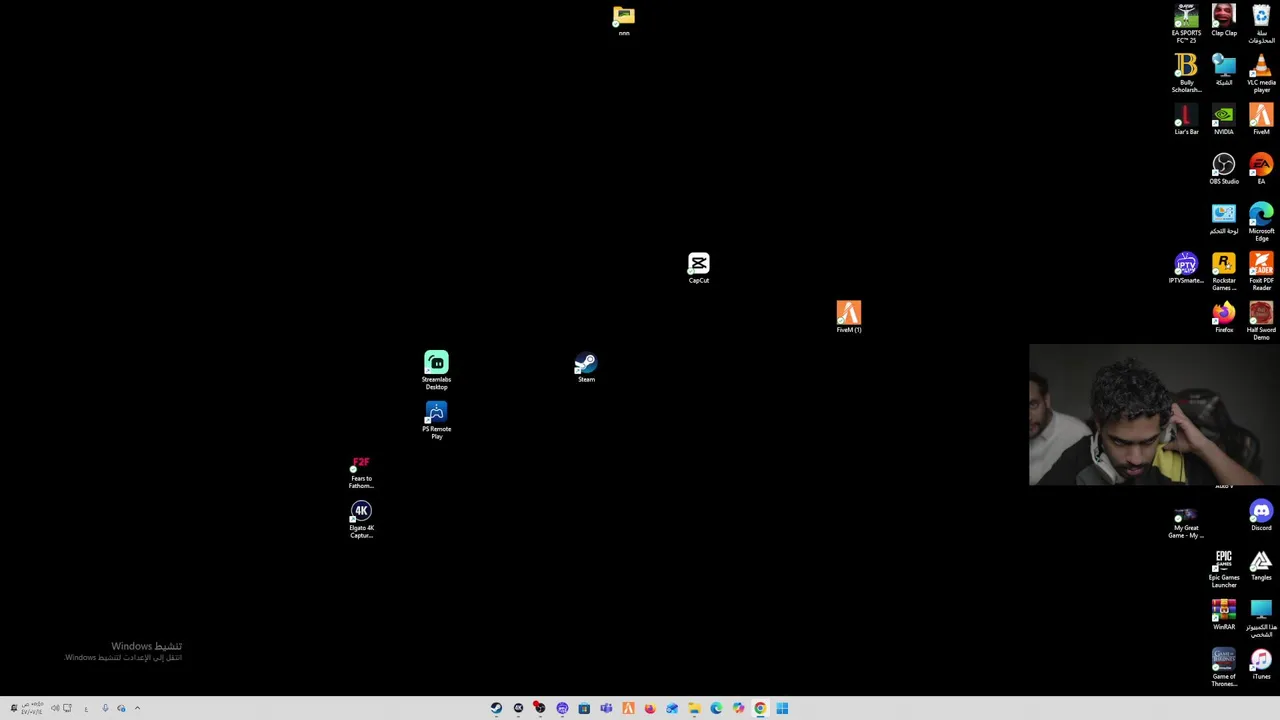
Task: Open the Liar's Bar shortcut
Action: coord(1186,119)
